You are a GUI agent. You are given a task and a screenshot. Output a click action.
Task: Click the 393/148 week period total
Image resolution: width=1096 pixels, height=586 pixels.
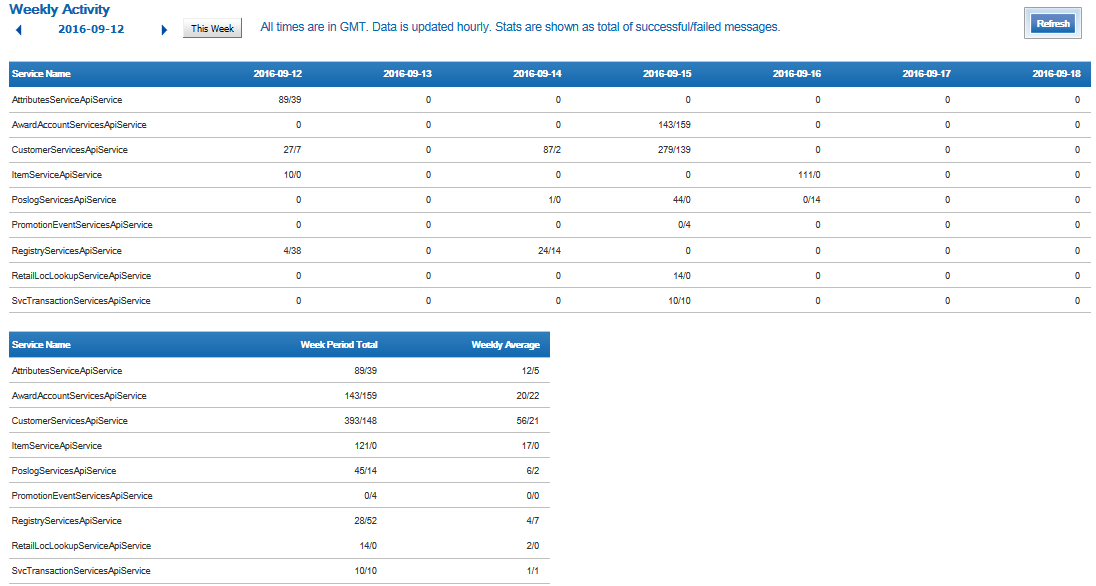[361, 421]
